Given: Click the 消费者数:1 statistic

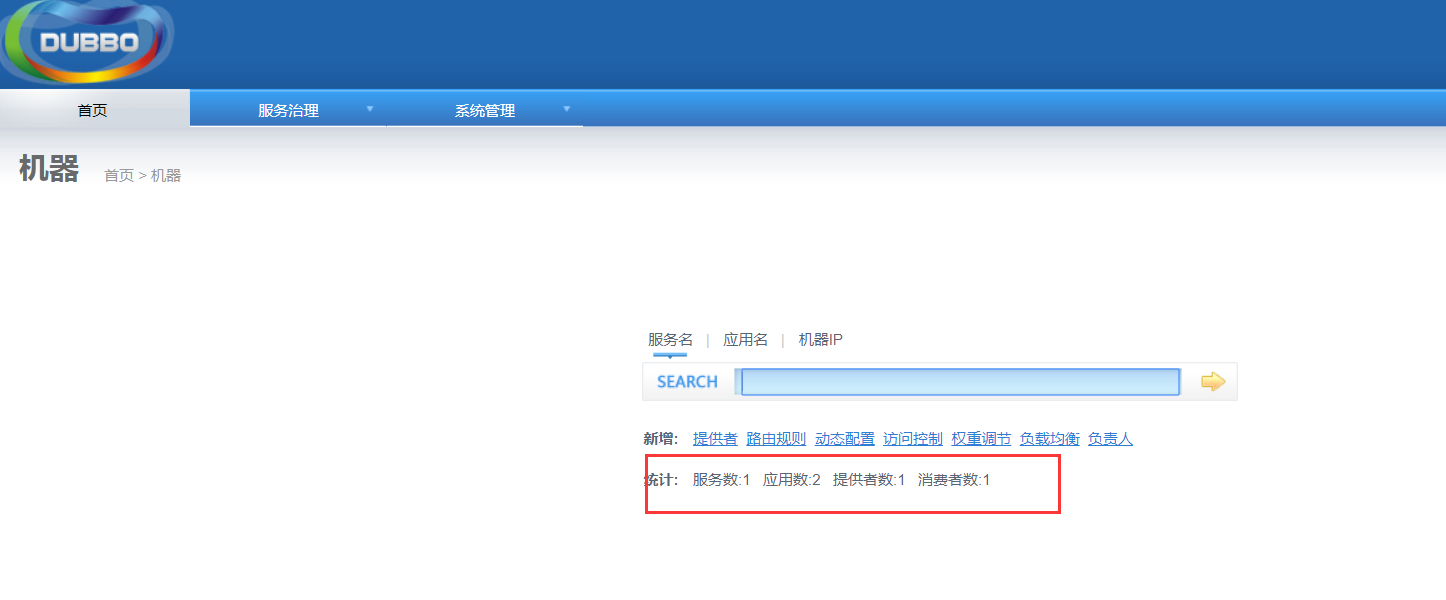Looking at the screenshot, I should 954,480.
